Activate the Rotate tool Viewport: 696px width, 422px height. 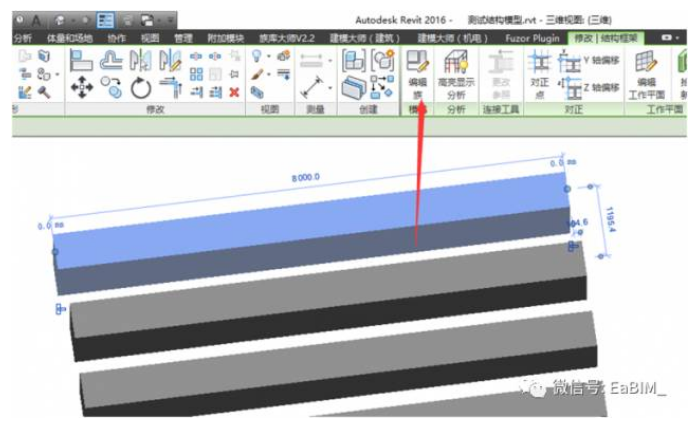141,88
